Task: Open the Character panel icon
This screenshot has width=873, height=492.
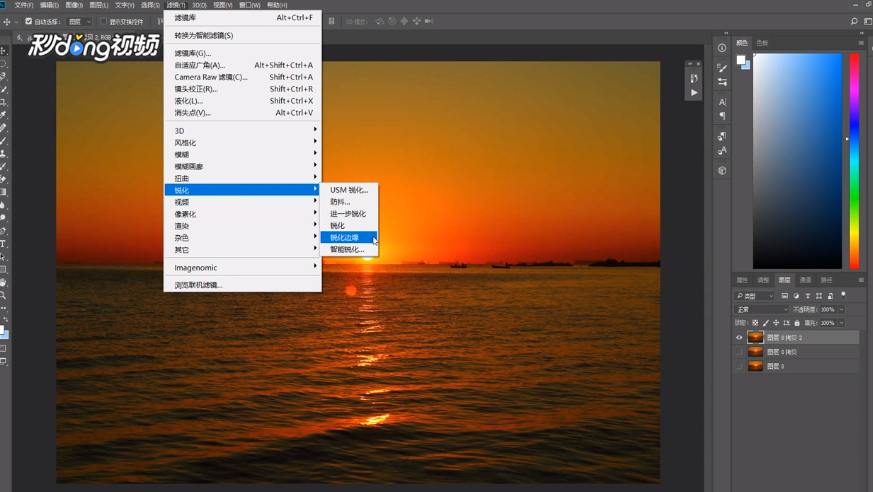Action: (722, 102)
